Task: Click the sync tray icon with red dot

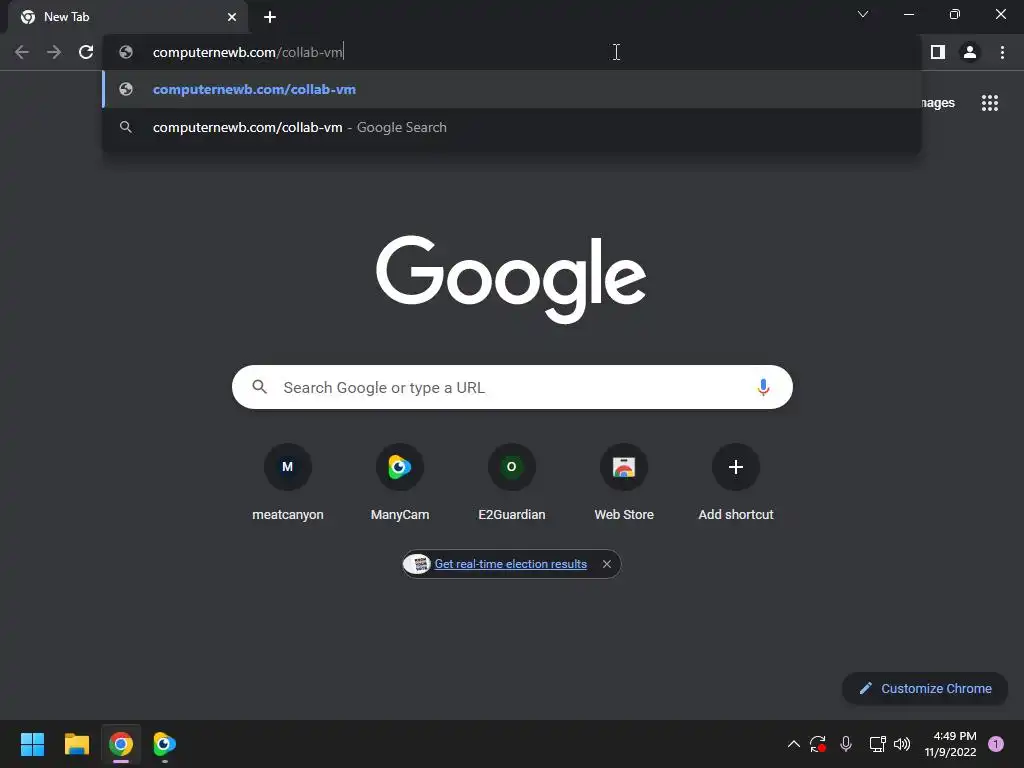Action: click(818, 744)
